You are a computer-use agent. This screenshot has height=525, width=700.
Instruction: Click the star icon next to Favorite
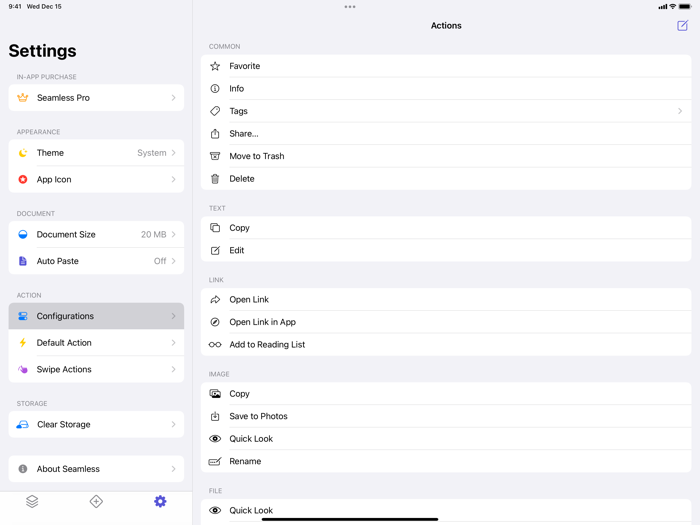[x=215, y=66]
